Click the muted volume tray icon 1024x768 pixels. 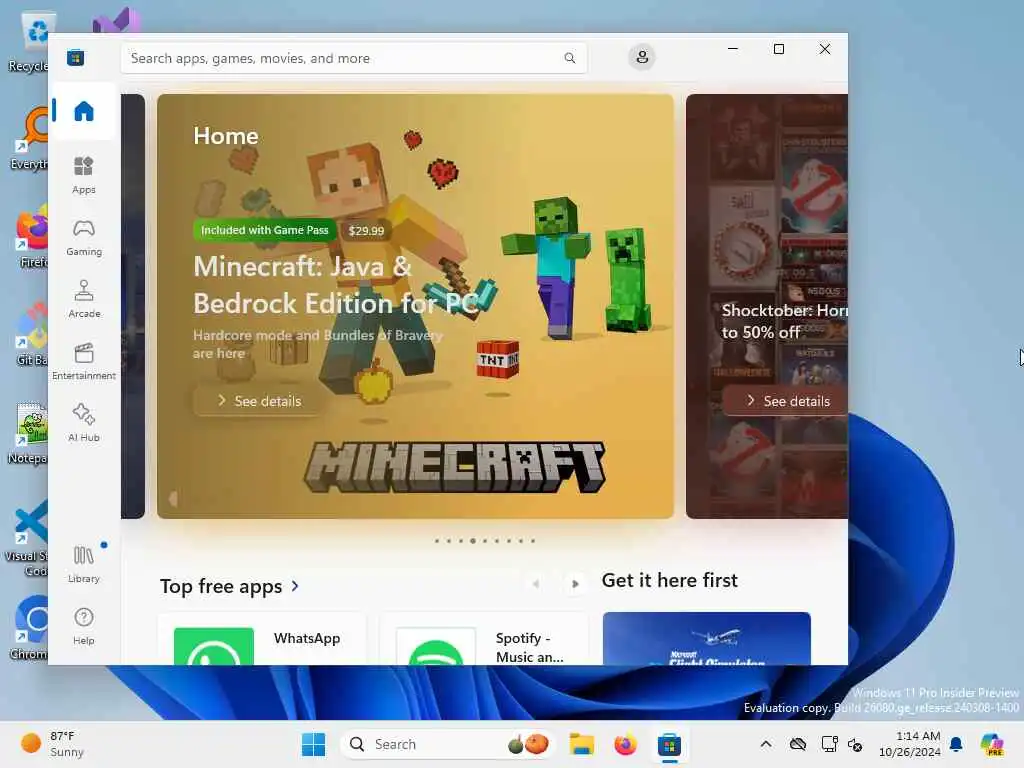pos(856,744)
